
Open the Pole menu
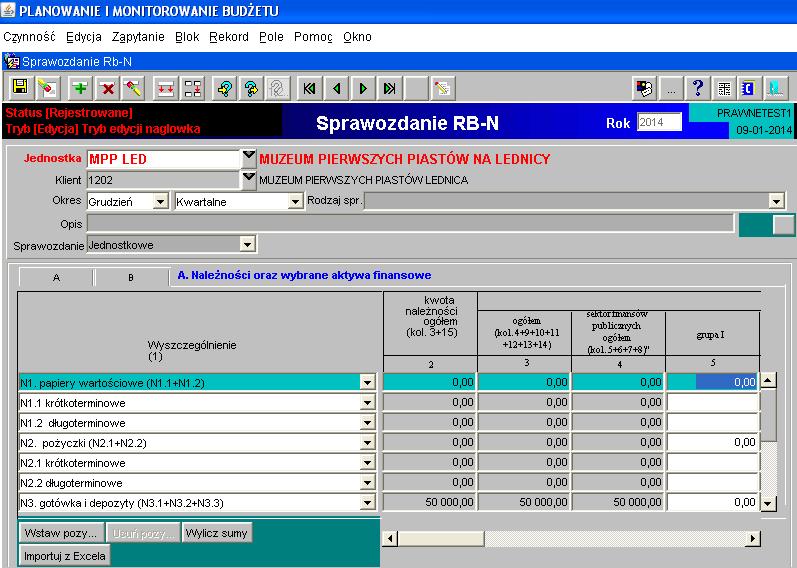[271, 37]
